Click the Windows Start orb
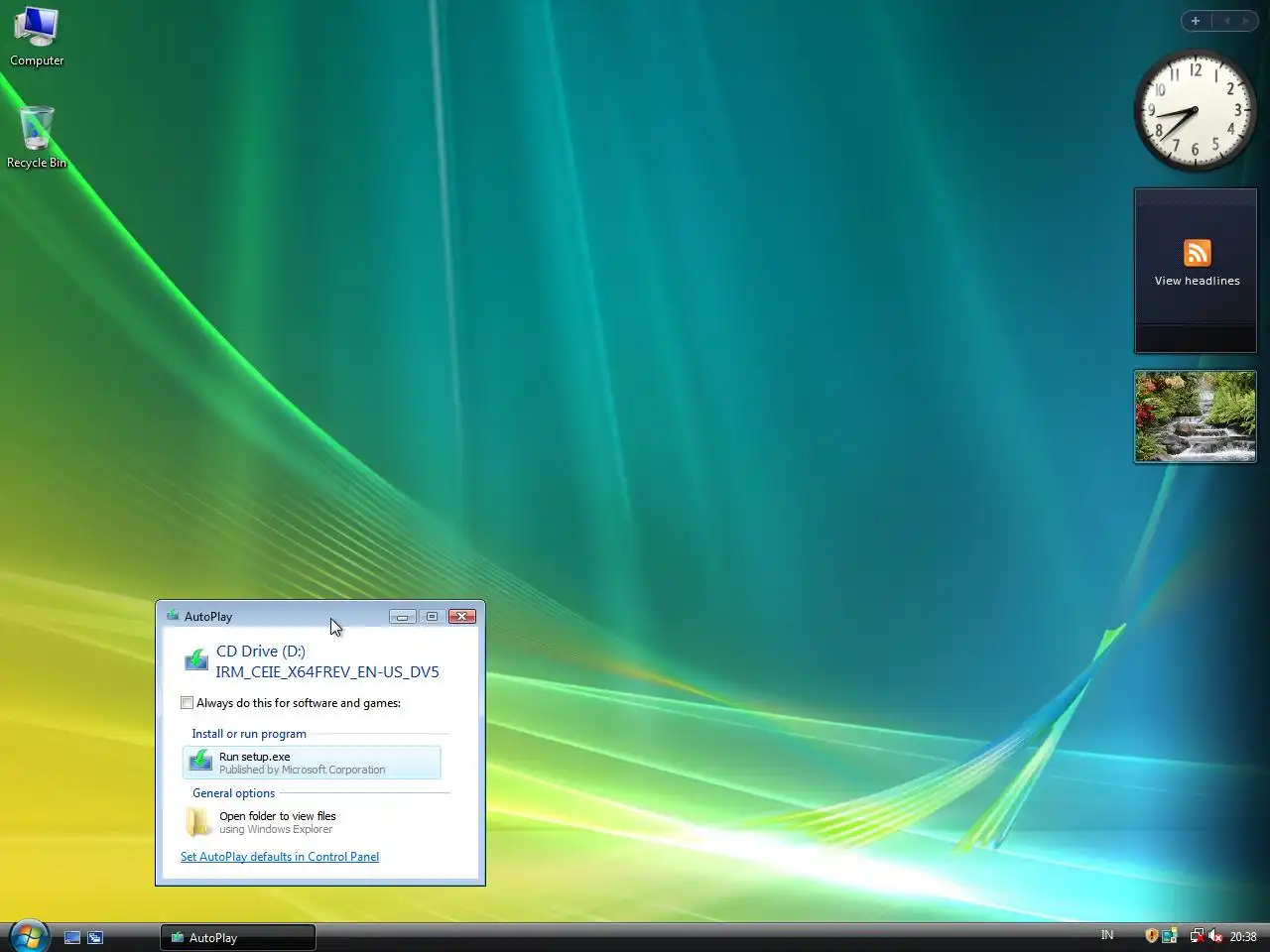1270x952 pixels. (x=29, y=936)
